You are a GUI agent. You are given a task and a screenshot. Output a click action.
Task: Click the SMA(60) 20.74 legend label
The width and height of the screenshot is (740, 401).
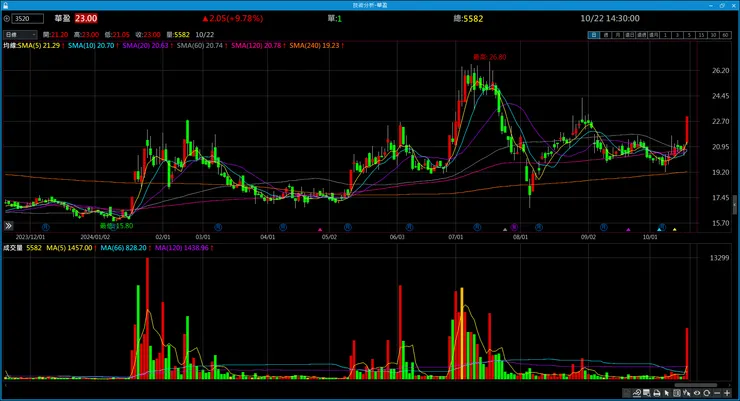[200, 45]
